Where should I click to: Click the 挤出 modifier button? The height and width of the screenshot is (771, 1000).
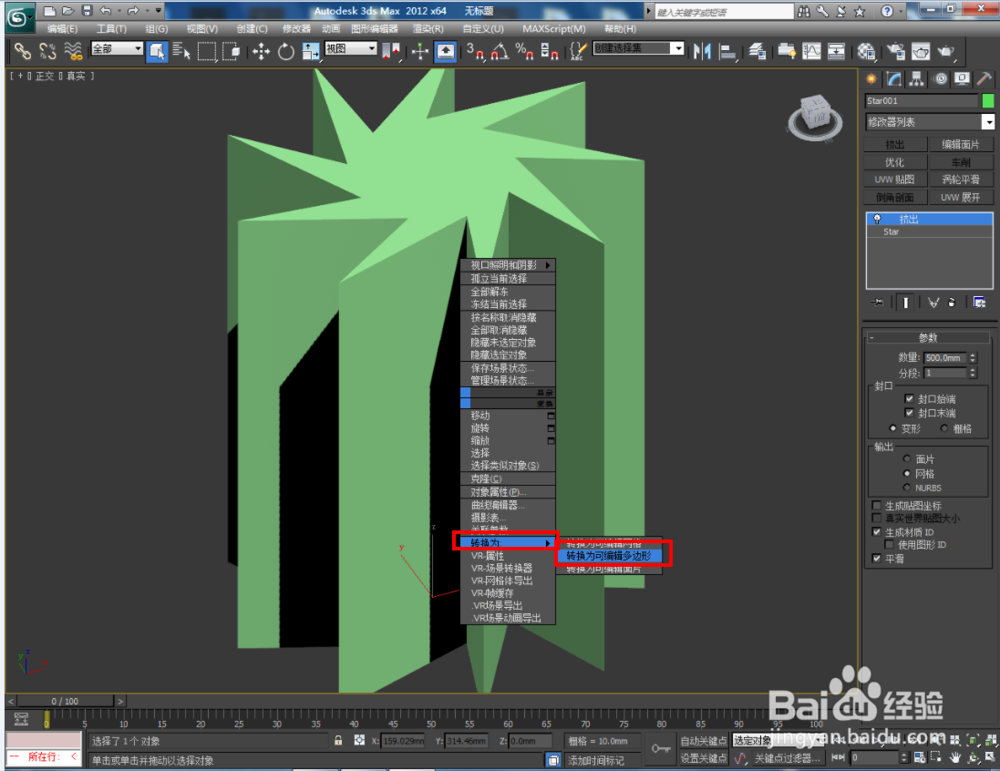click(x=895, y=145)
